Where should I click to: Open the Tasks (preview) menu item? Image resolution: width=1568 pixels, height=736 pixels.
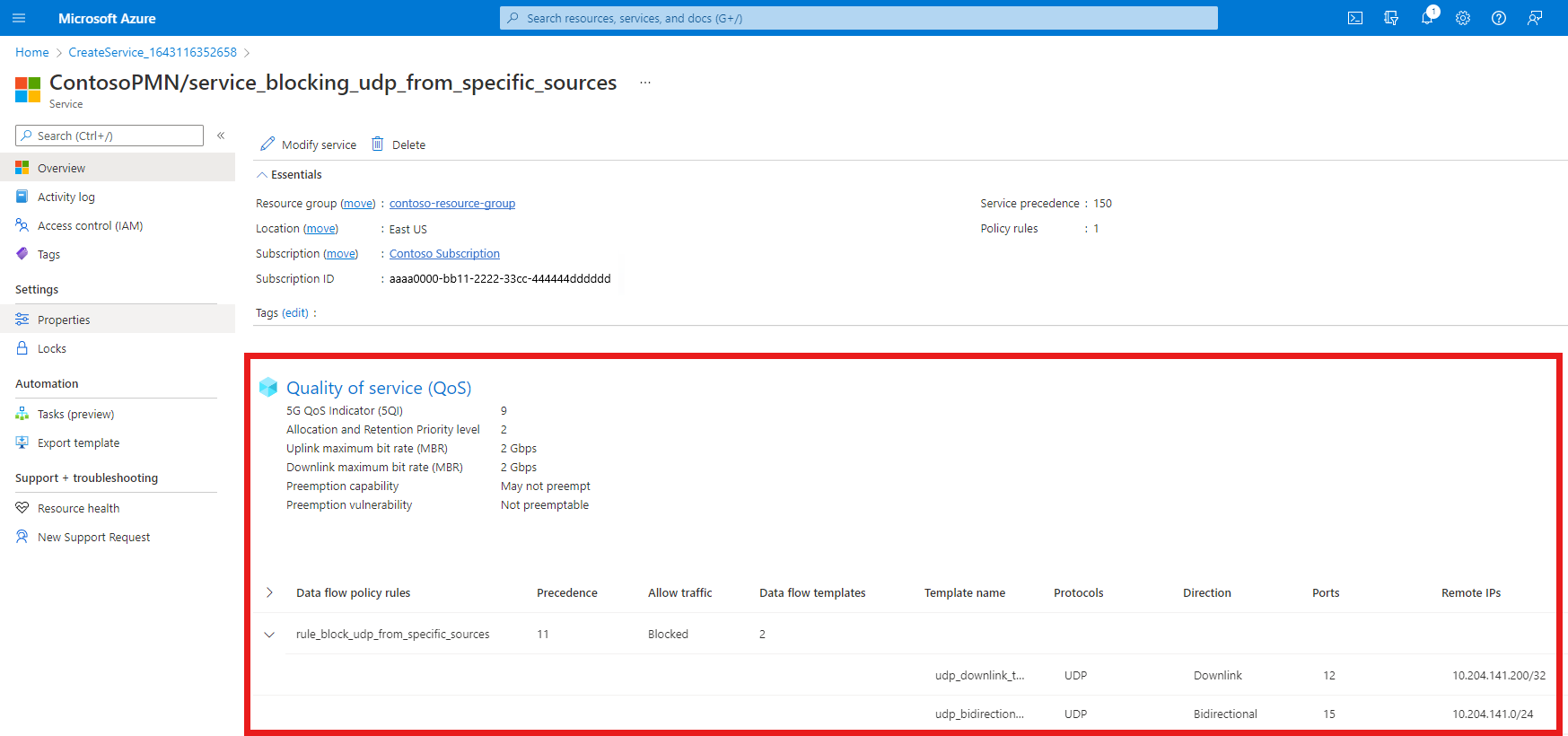[x=118, y=414]
